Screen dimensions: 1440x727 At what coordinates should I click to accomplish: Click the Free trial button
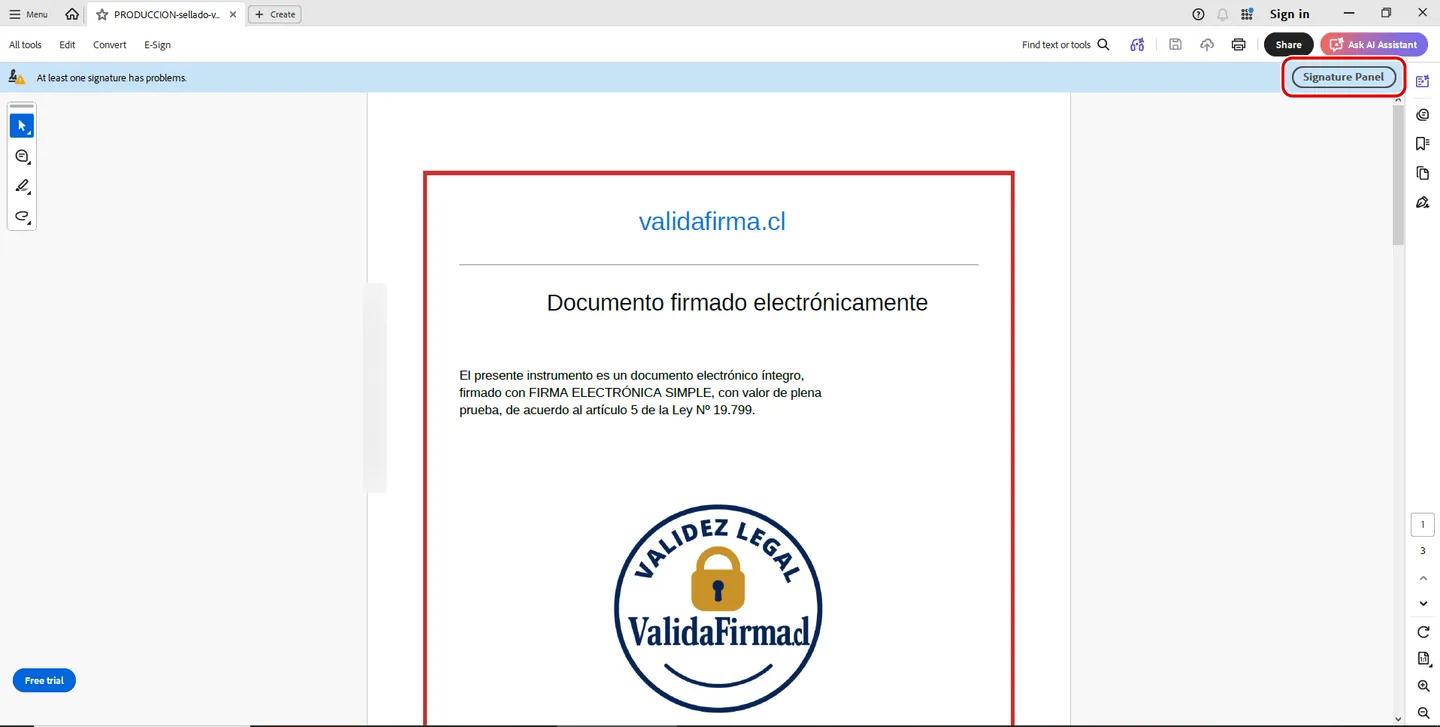pos(44,681)
